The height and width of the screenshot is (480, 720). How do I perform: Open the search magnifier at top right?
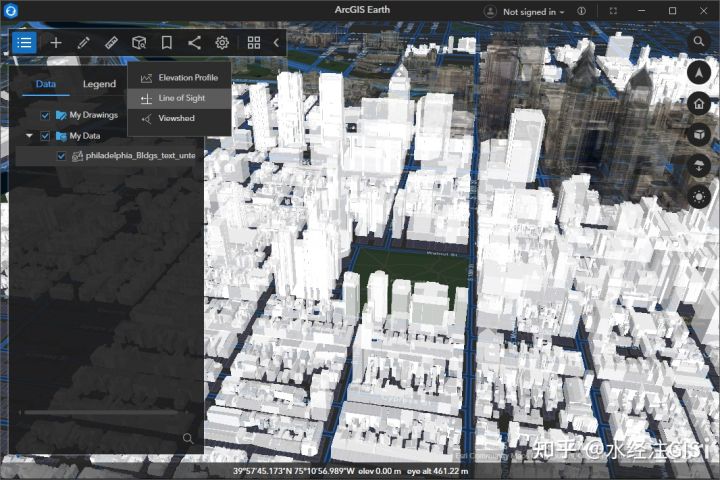click(699, 41)
